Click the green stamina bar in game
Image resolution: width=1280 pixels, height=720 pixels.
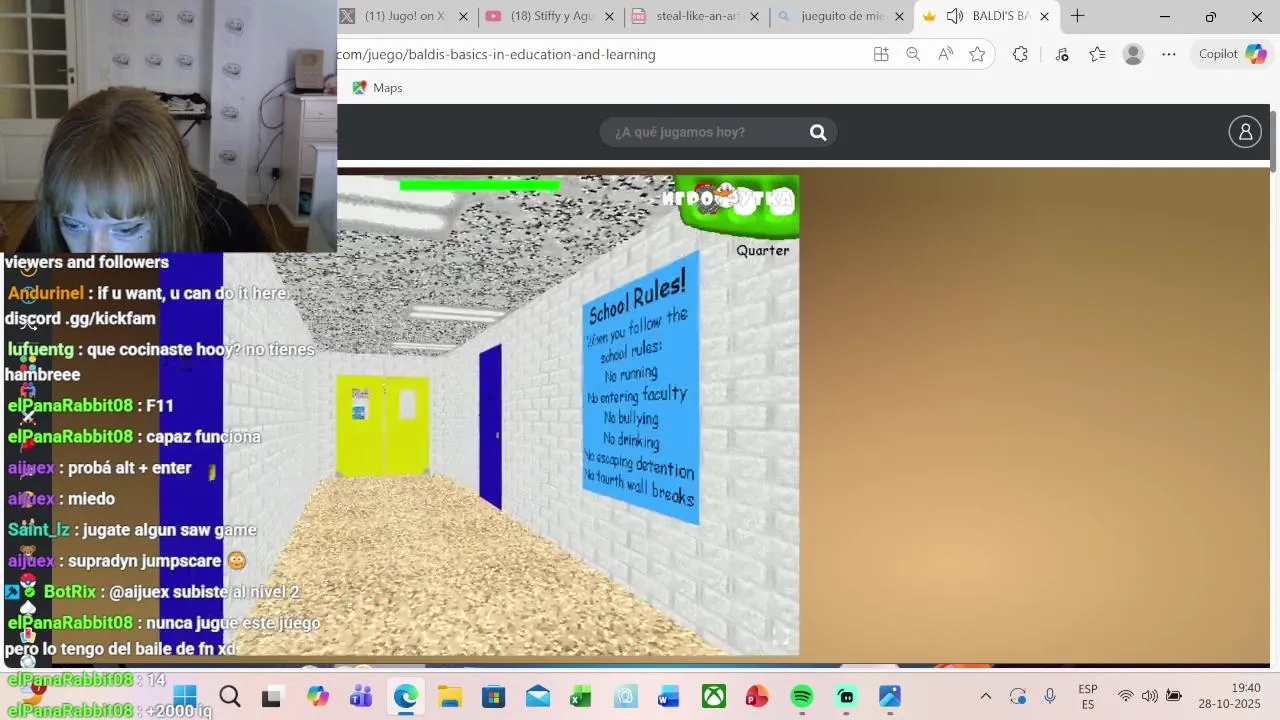[480, 184]
